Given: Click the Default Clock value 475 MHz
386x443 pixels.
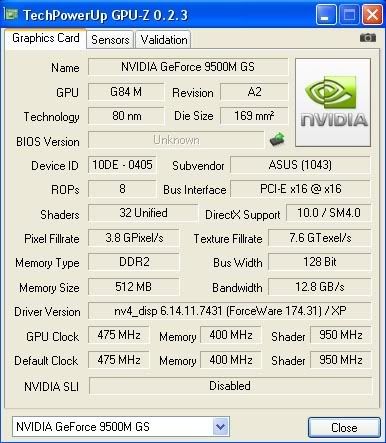Looking at the screenshot, I should 119,360.
